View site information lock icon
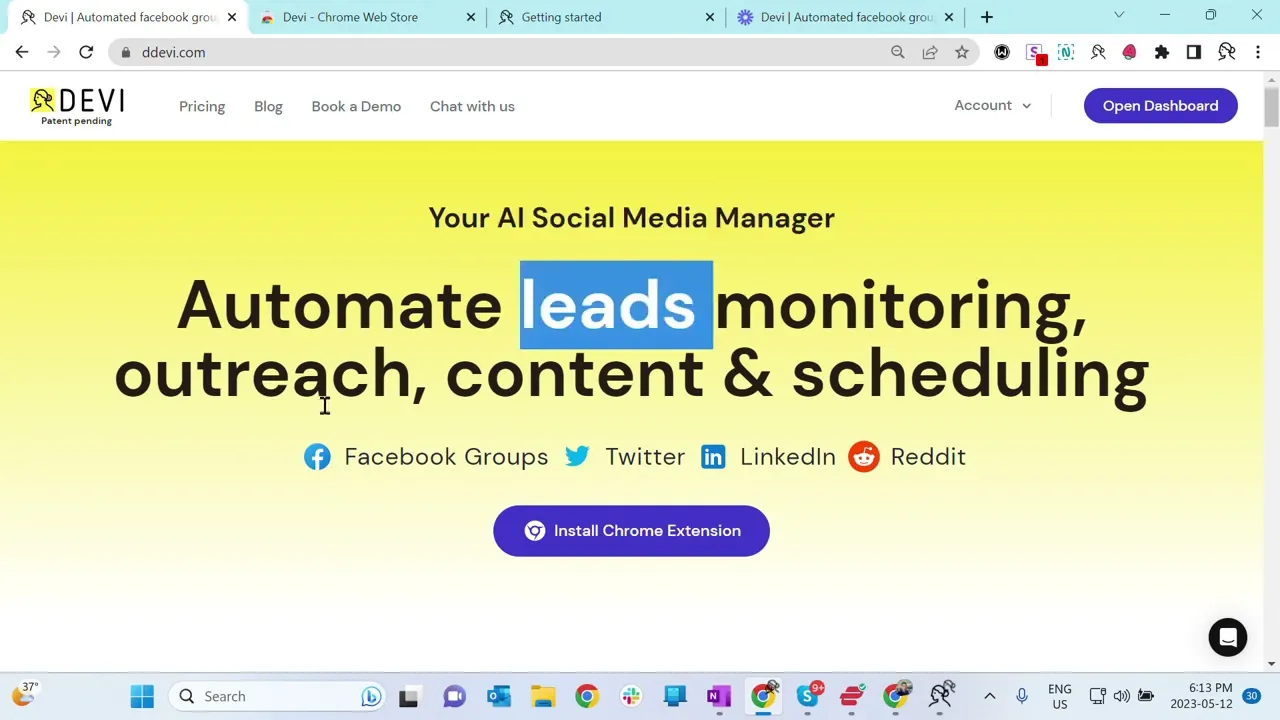This screenshot has height=720, width=1280. (126, 52)
